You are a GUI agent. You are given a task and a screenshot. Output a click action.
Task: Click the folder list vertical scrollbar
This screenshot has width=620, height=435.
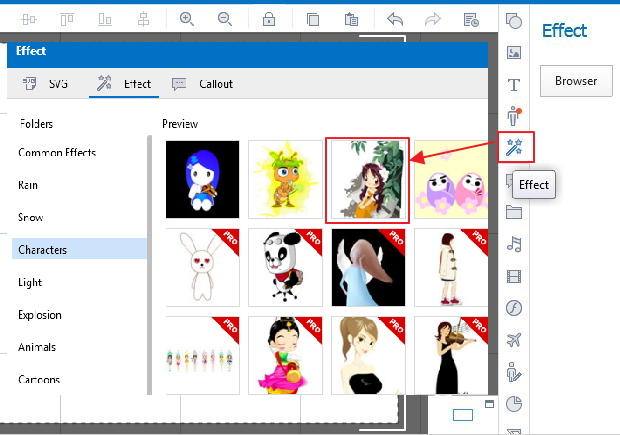[x=149, y=265]
